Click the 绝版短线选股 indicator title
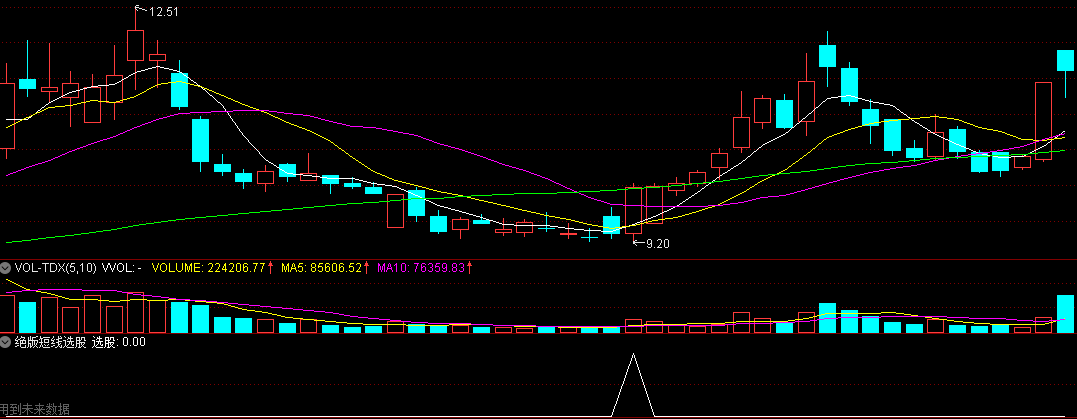This screenshot has height=419, width=1077. [x=50, y=341]
